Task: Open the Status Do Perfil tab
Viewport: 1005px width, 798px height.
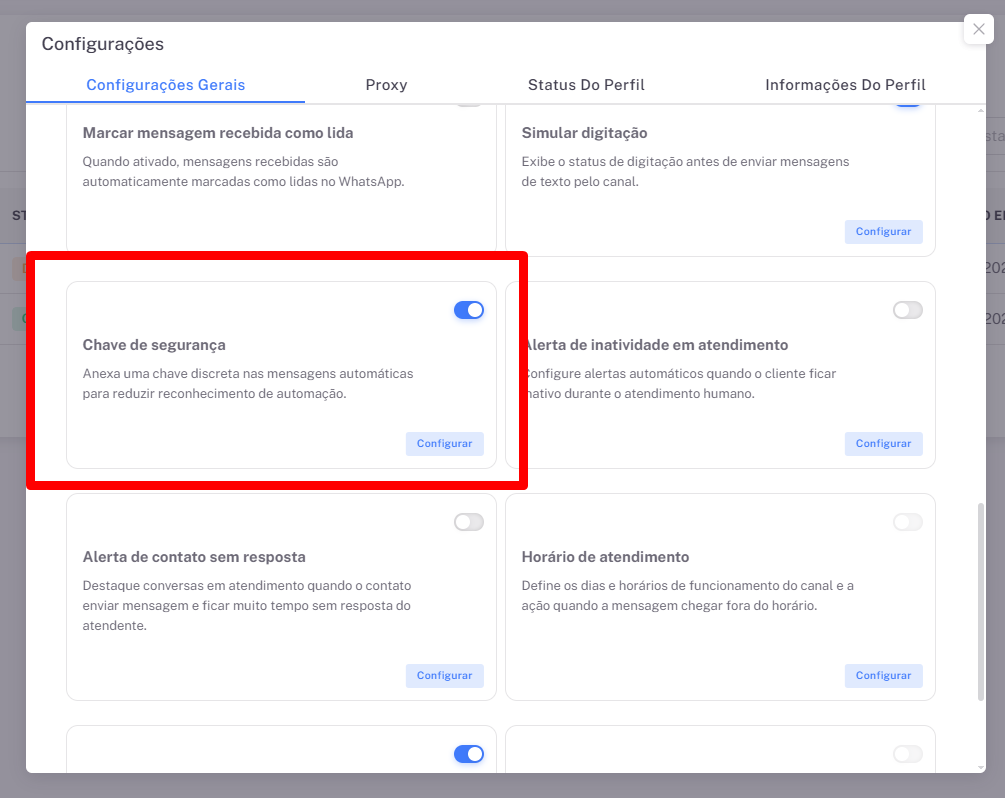Action: point(586,85)
